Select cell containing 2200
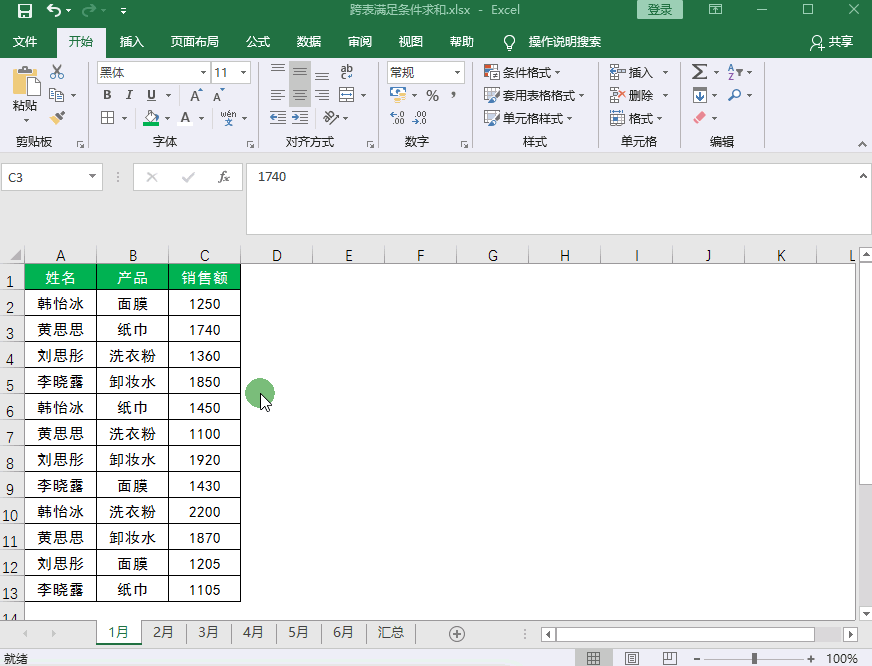This screenshot has height=666, width=872. click(x=205, y=512)
